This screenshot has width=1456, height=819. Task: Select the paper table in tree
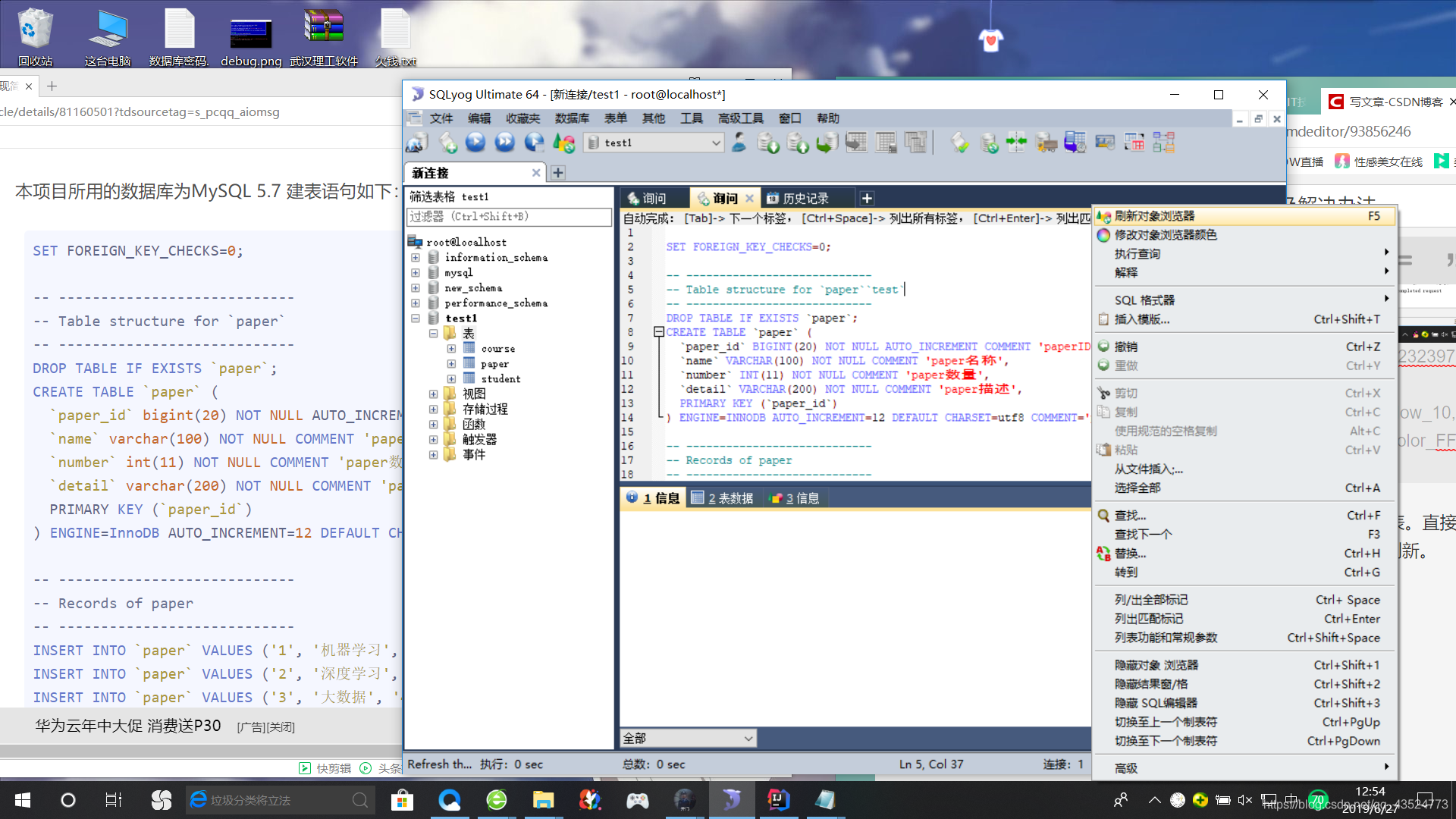pos(494,364)
